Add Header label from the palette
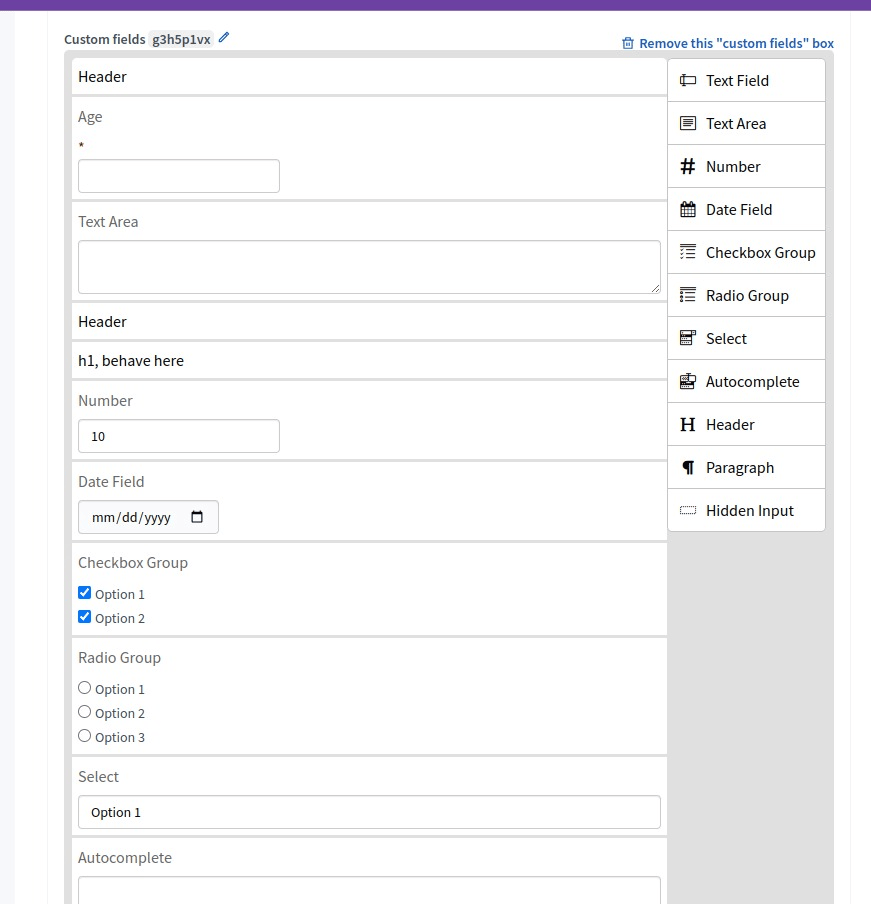 tap(730, 425)
